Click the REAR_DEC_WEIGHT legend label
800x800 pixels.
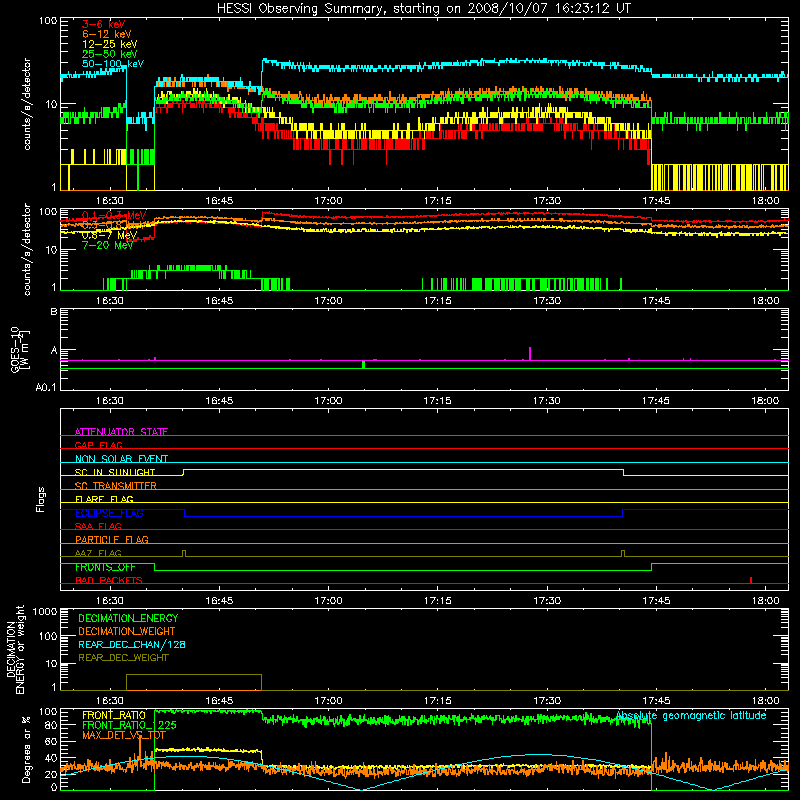123,658
